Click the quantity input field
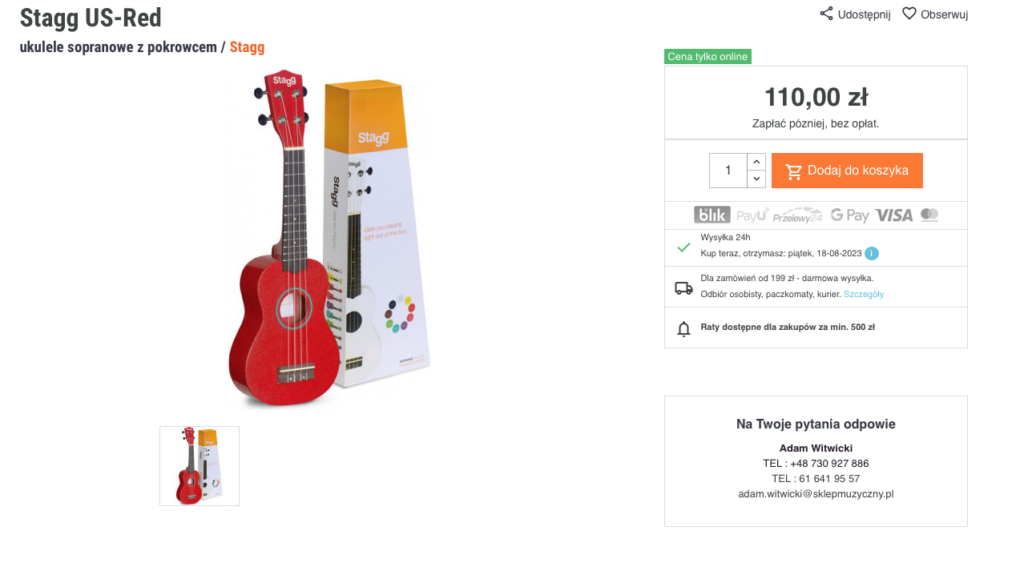The width and height of the screenshot is (1024, 563). [x=728, y=170]
